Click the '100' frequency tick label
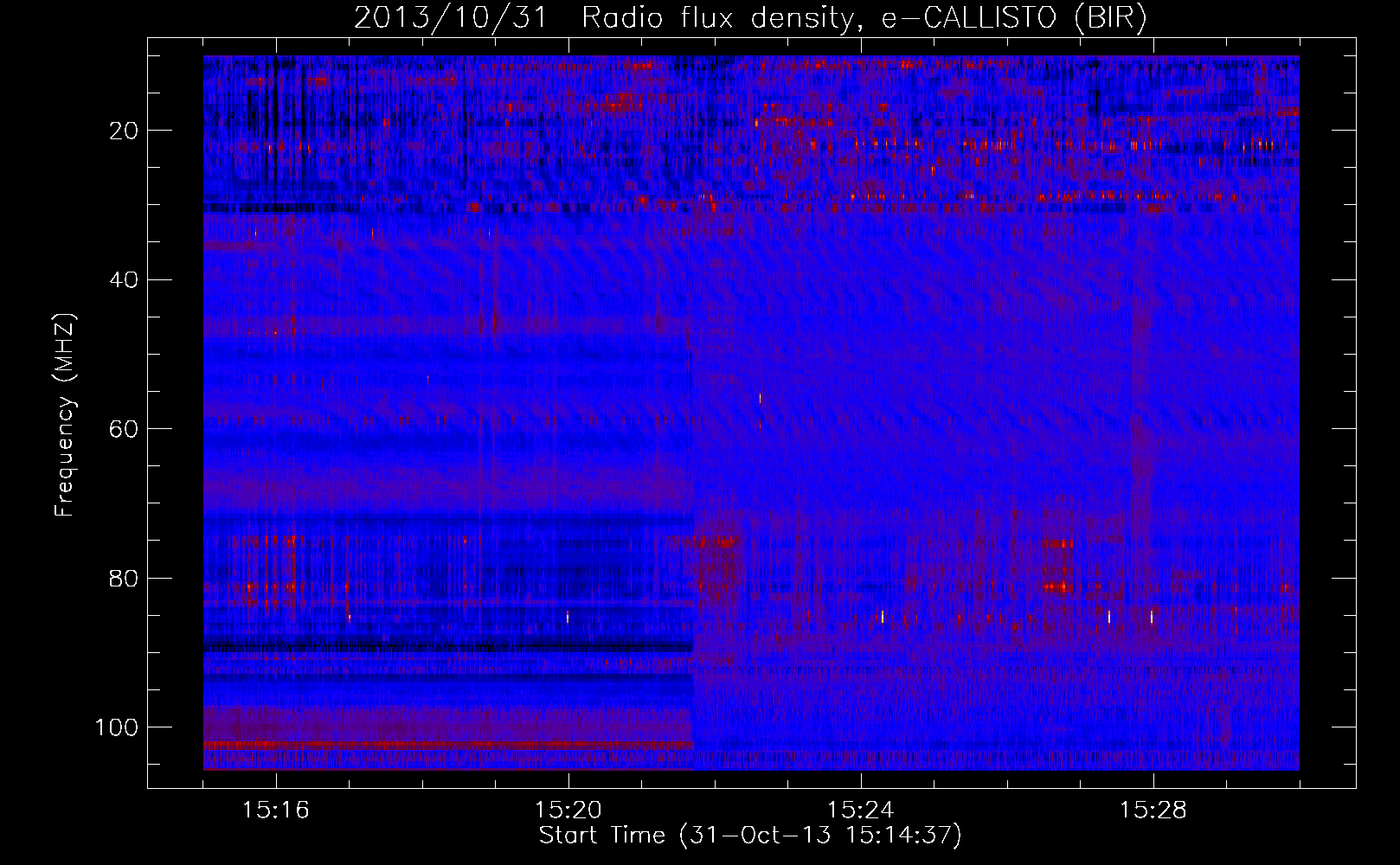 point(117,727)
